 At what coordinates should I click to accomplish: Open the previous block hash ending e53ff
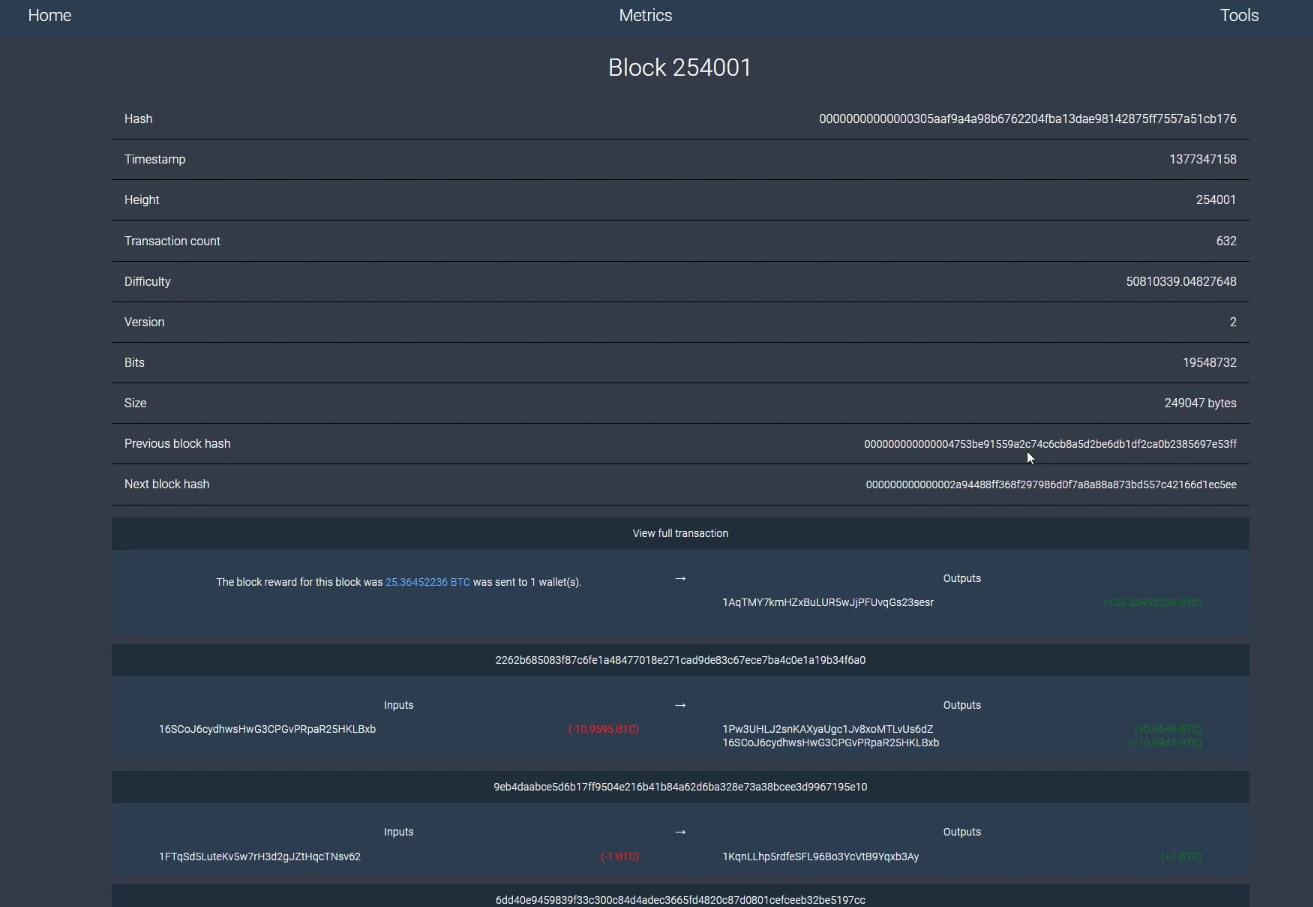(x=1050, y=444)
